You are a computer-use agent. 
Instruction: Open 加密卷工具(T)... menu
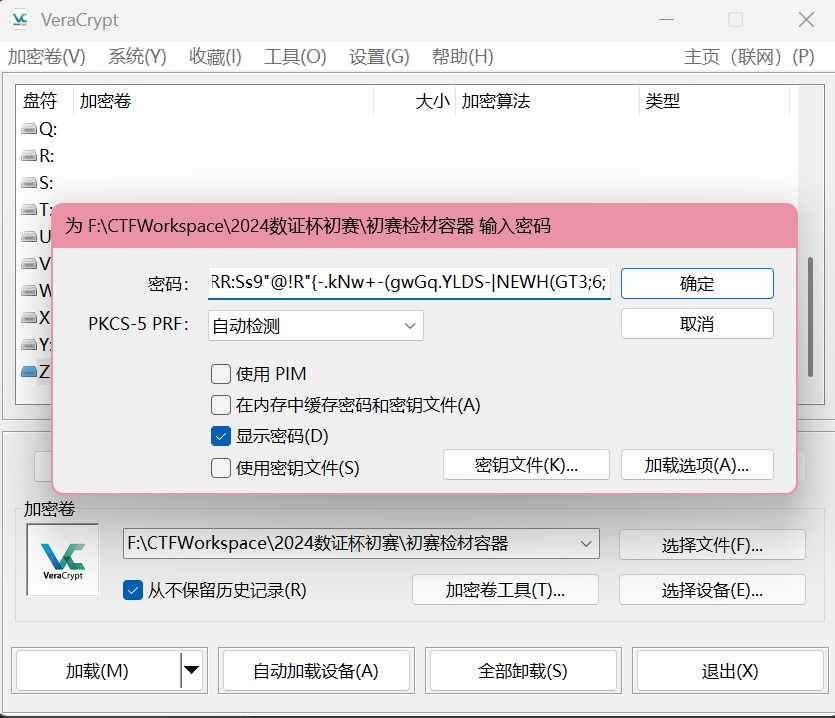tap(505, 590)
